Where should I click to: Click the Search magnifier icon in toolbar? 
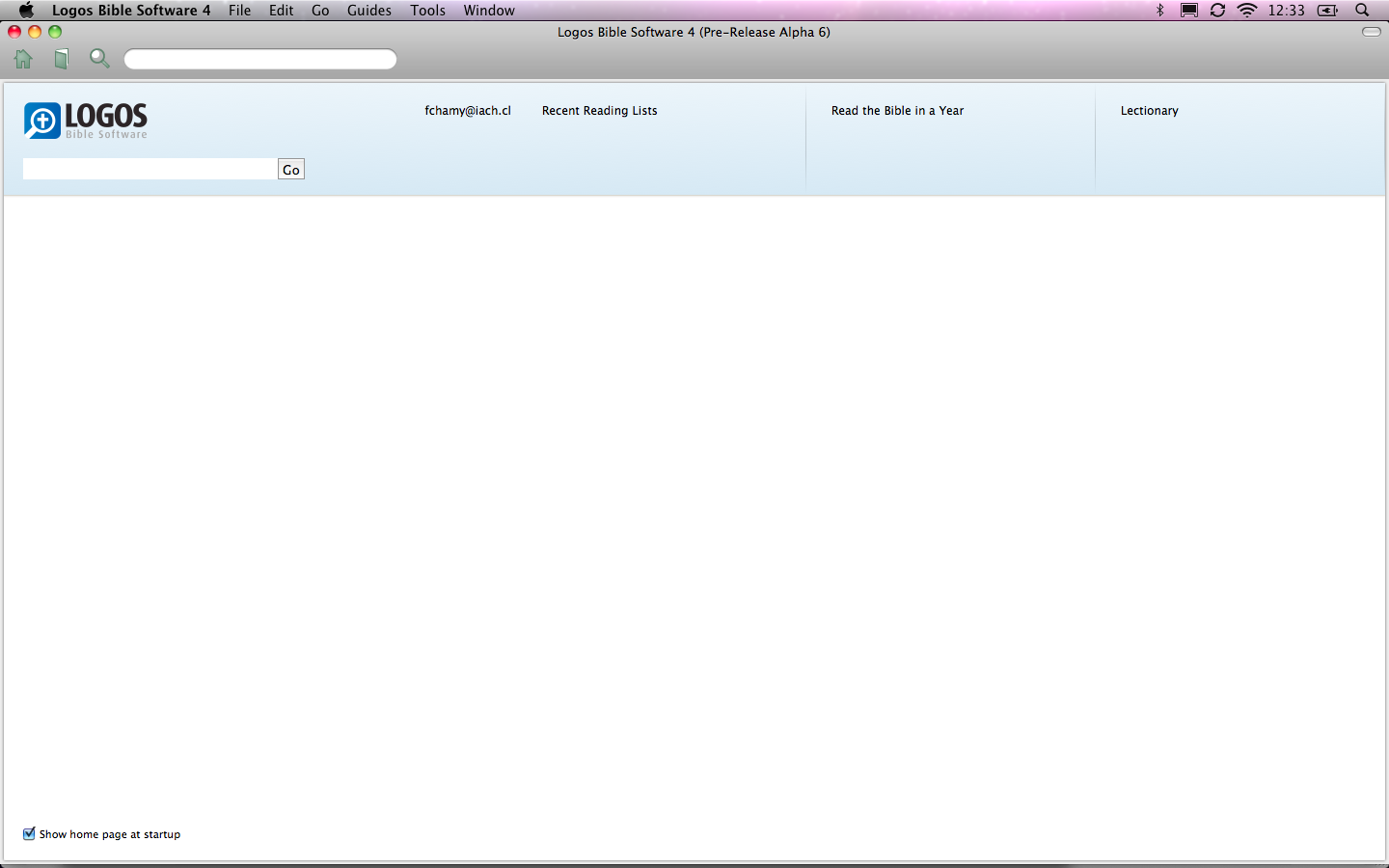coord(99,59)
